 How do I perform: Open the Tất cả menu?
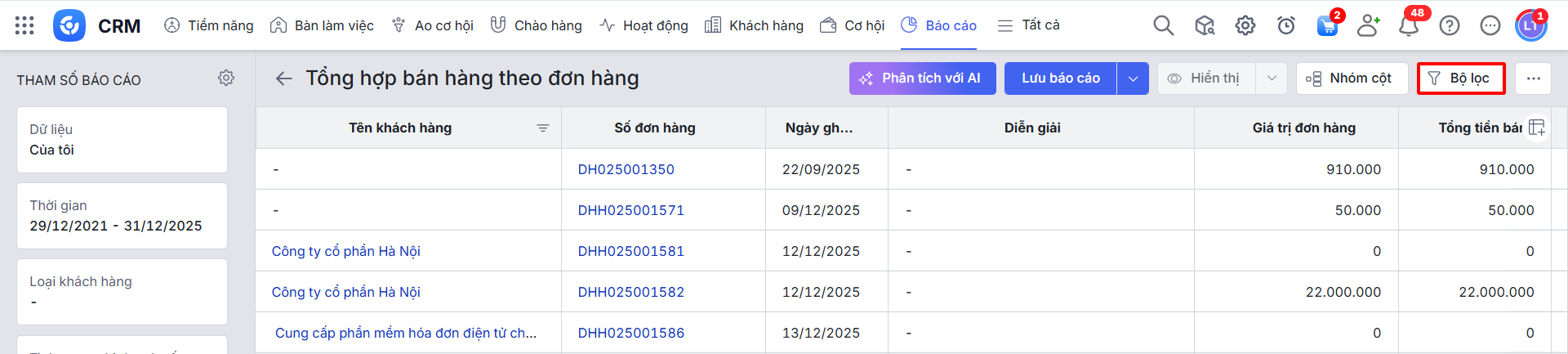click(x=1029, y=25)
